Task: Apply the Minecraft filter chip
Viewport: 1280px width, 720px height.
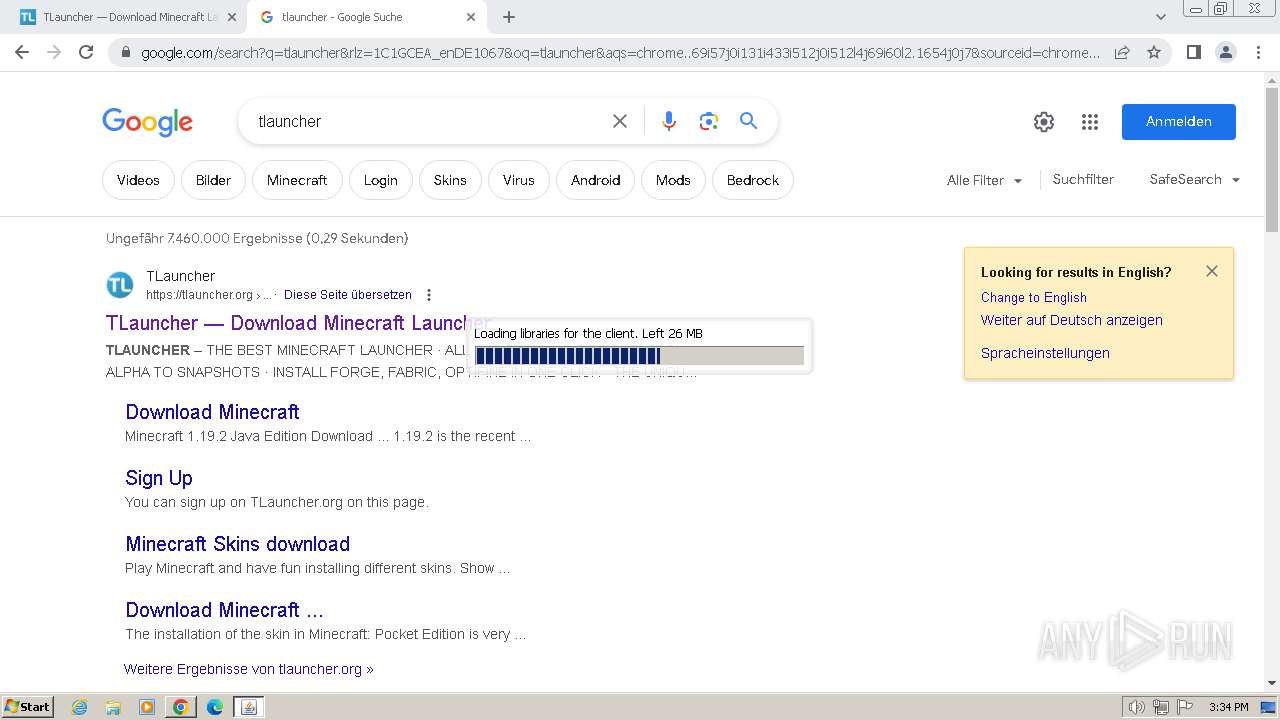Action: coord(297,180)
